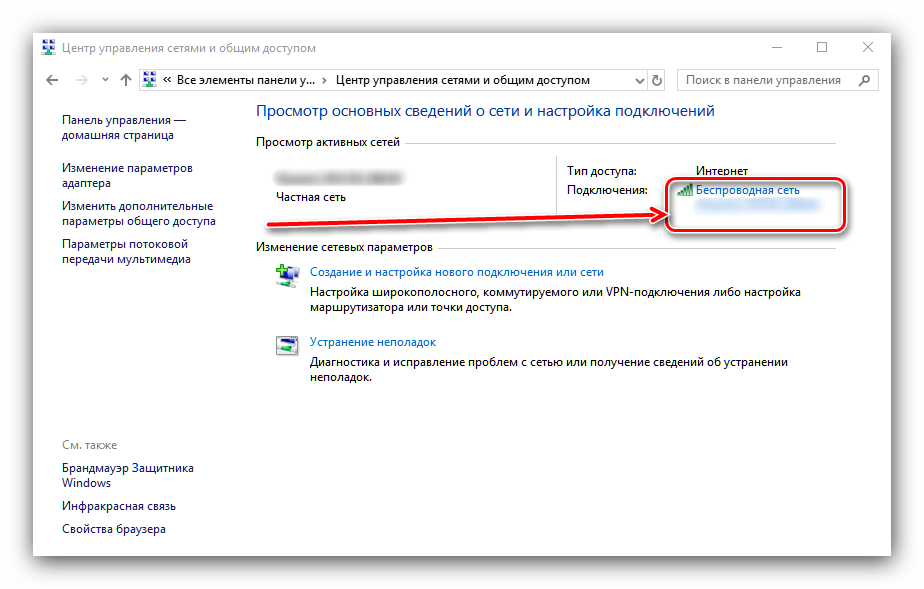
Task: Click the search magnifier icon
Action: [864, 80]
